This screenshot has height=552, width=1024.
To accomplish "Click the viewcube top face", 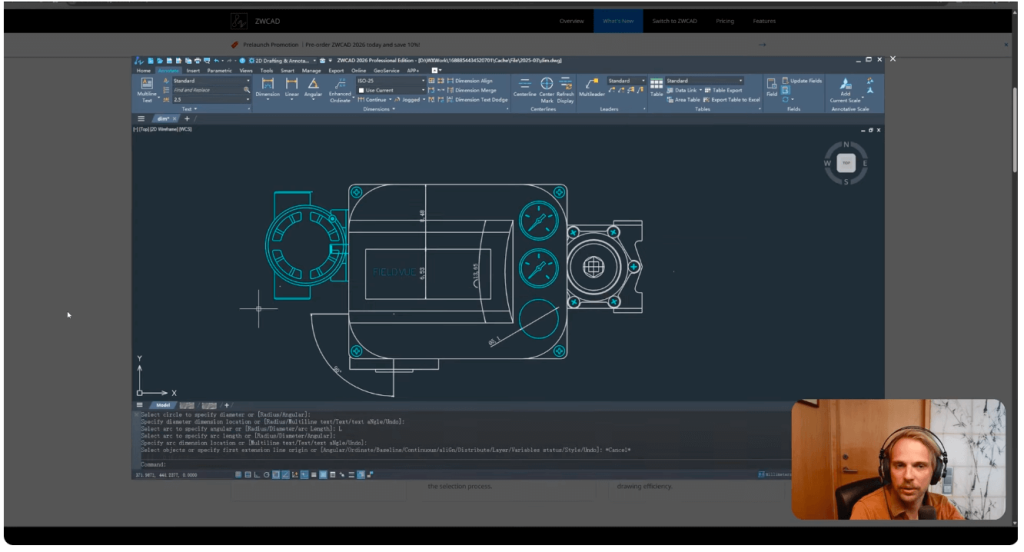I will point(846,162).
